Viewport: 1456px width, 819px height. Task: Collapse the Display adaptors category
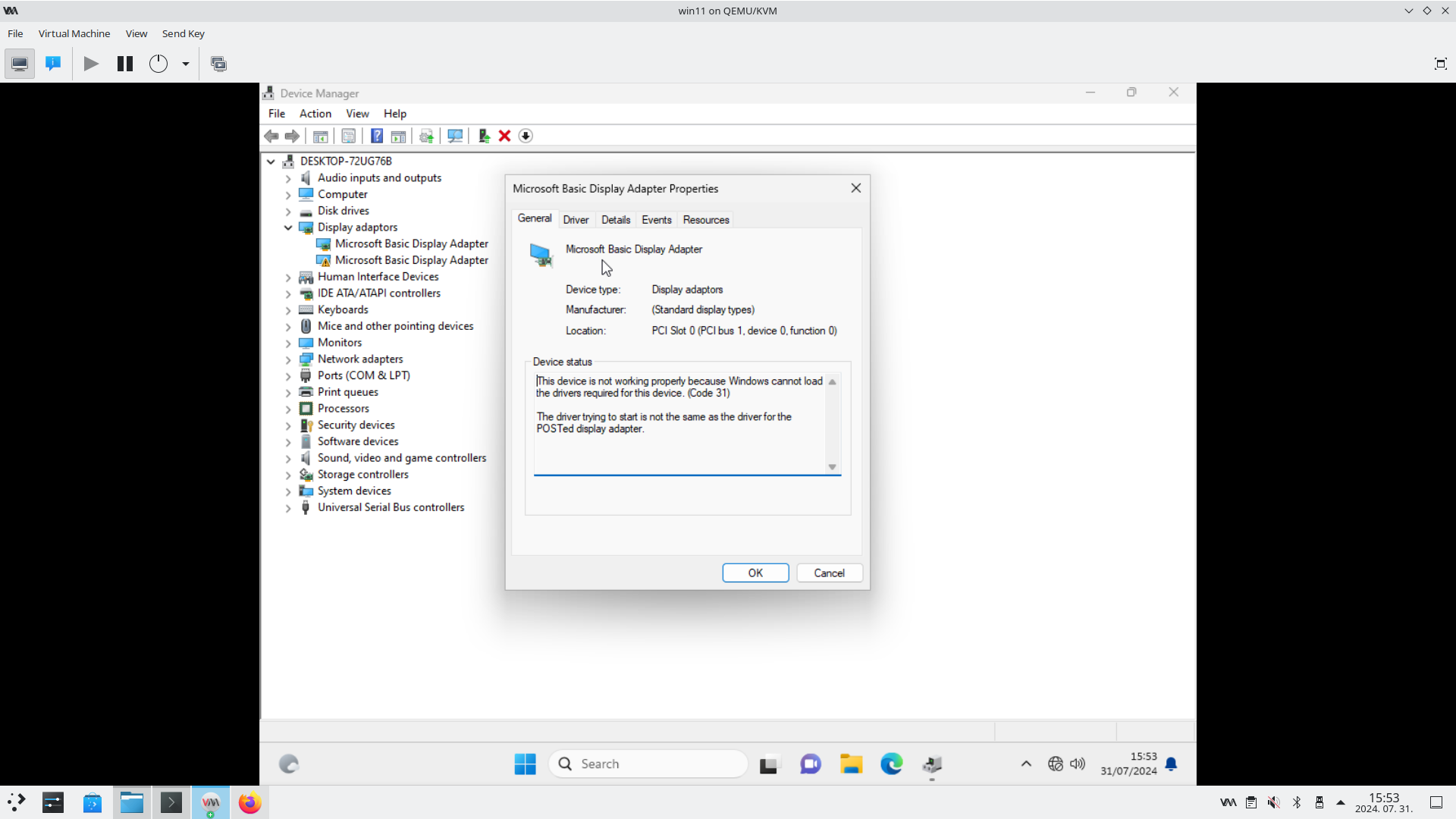tap(288, 227)
